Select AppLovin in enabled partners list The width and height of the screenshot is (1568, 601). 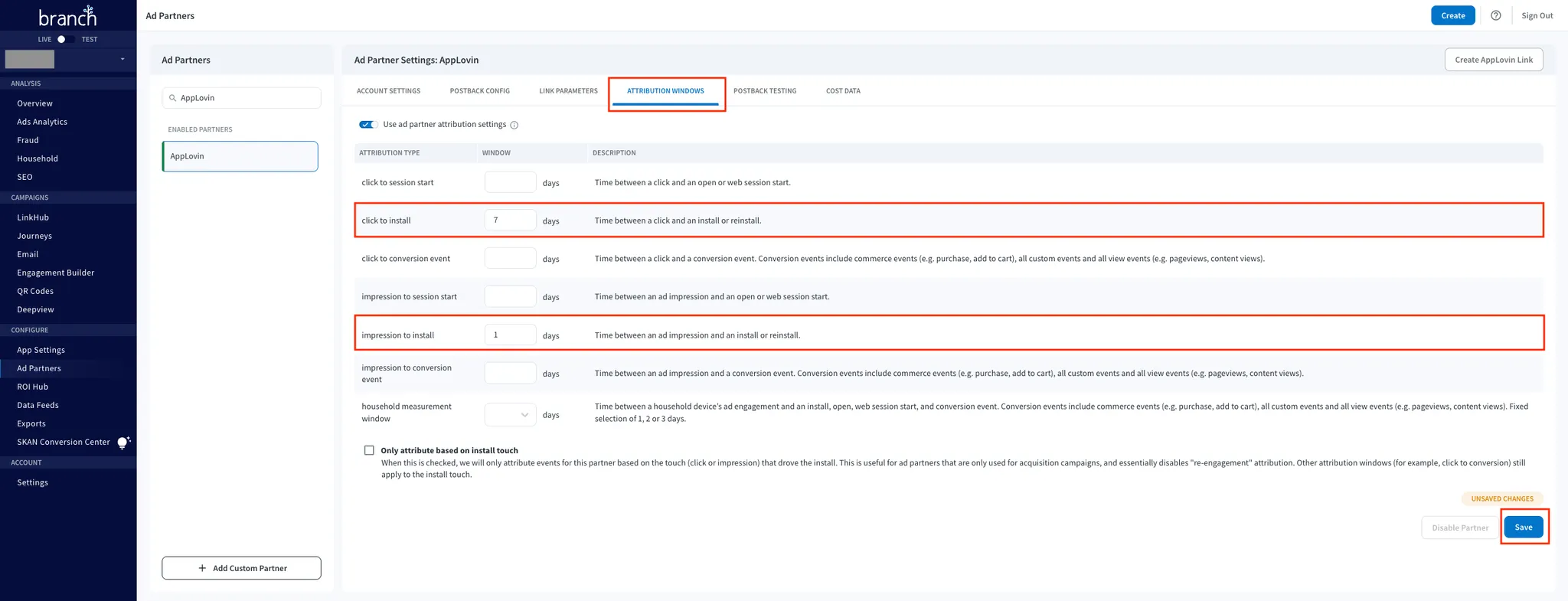pyautogui.click(x=240, y=156)
